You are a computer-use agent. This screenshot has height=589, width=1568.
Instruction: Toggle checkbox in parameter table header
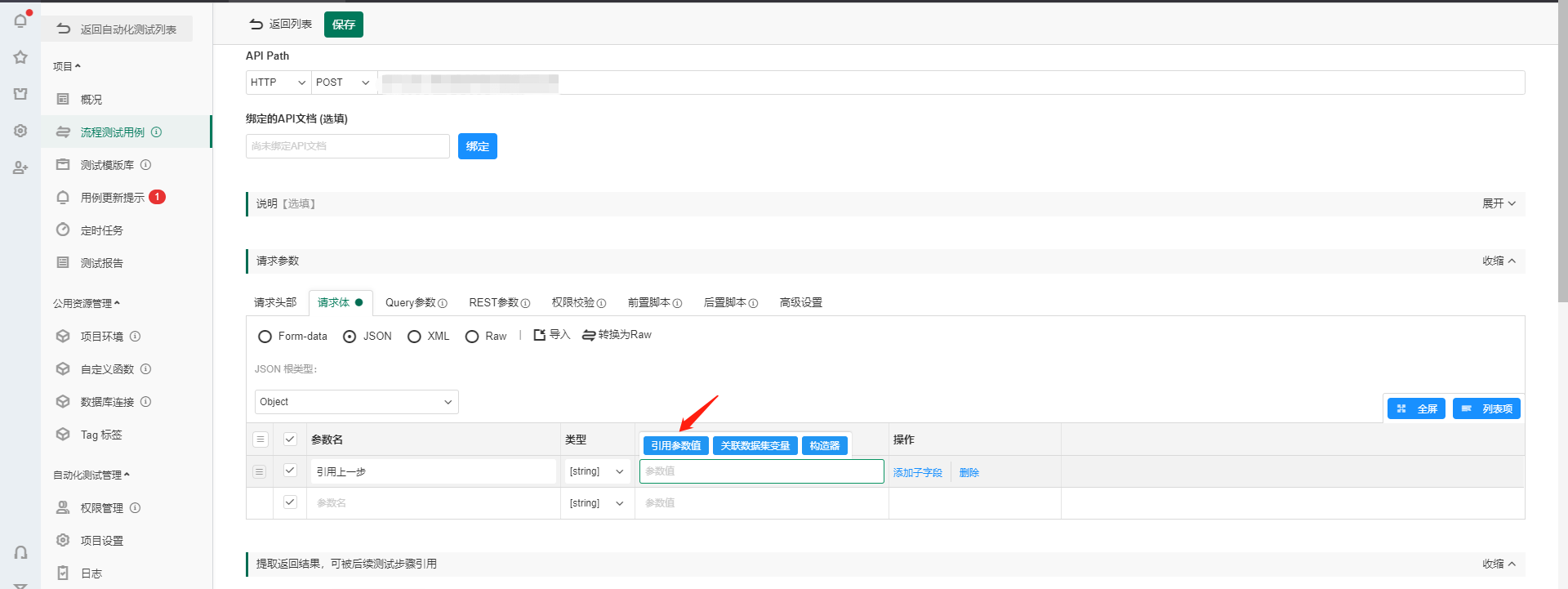coord(290,439)
